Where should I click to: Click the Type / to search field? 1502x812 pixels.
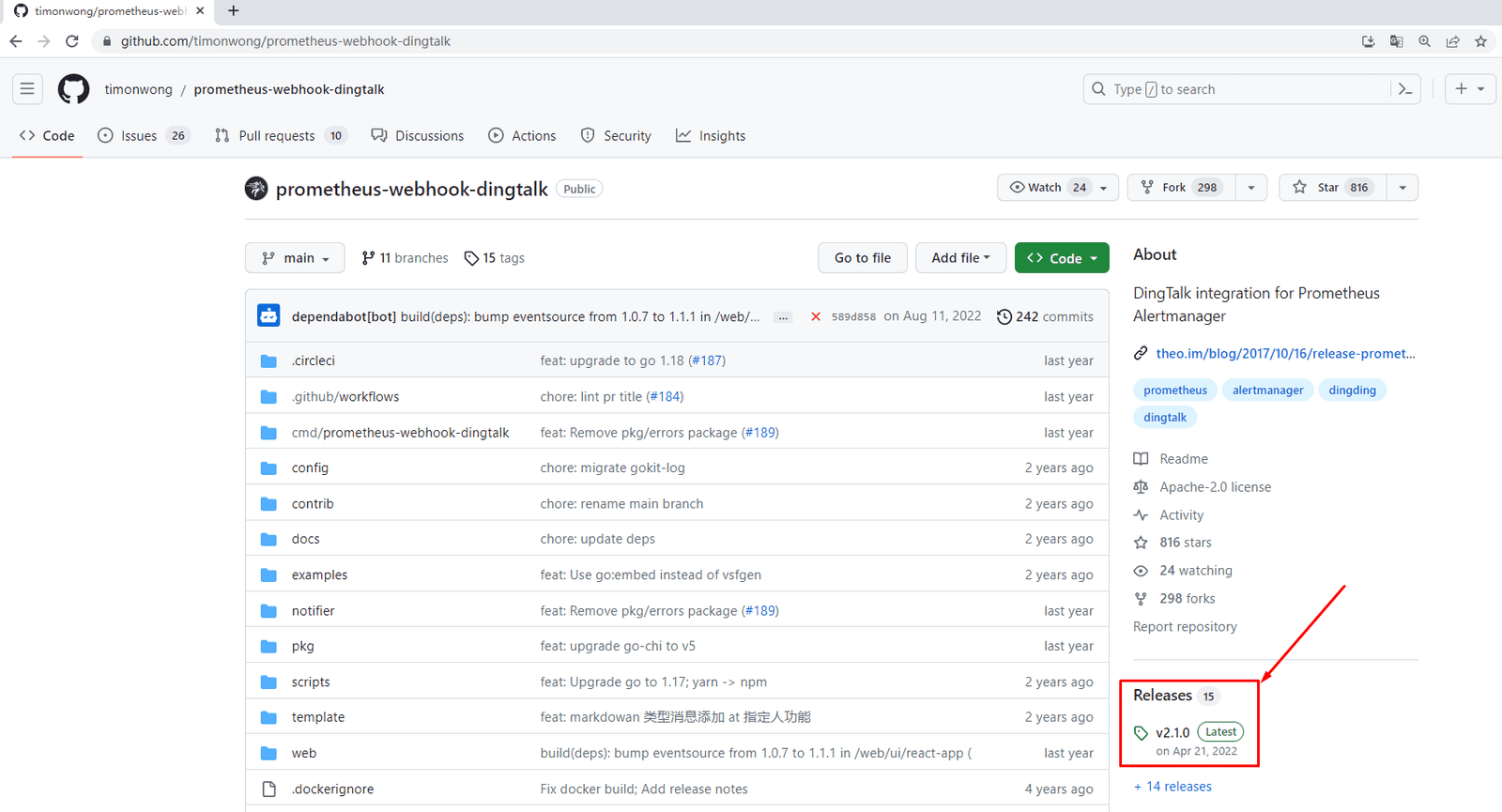[1251, 89]
